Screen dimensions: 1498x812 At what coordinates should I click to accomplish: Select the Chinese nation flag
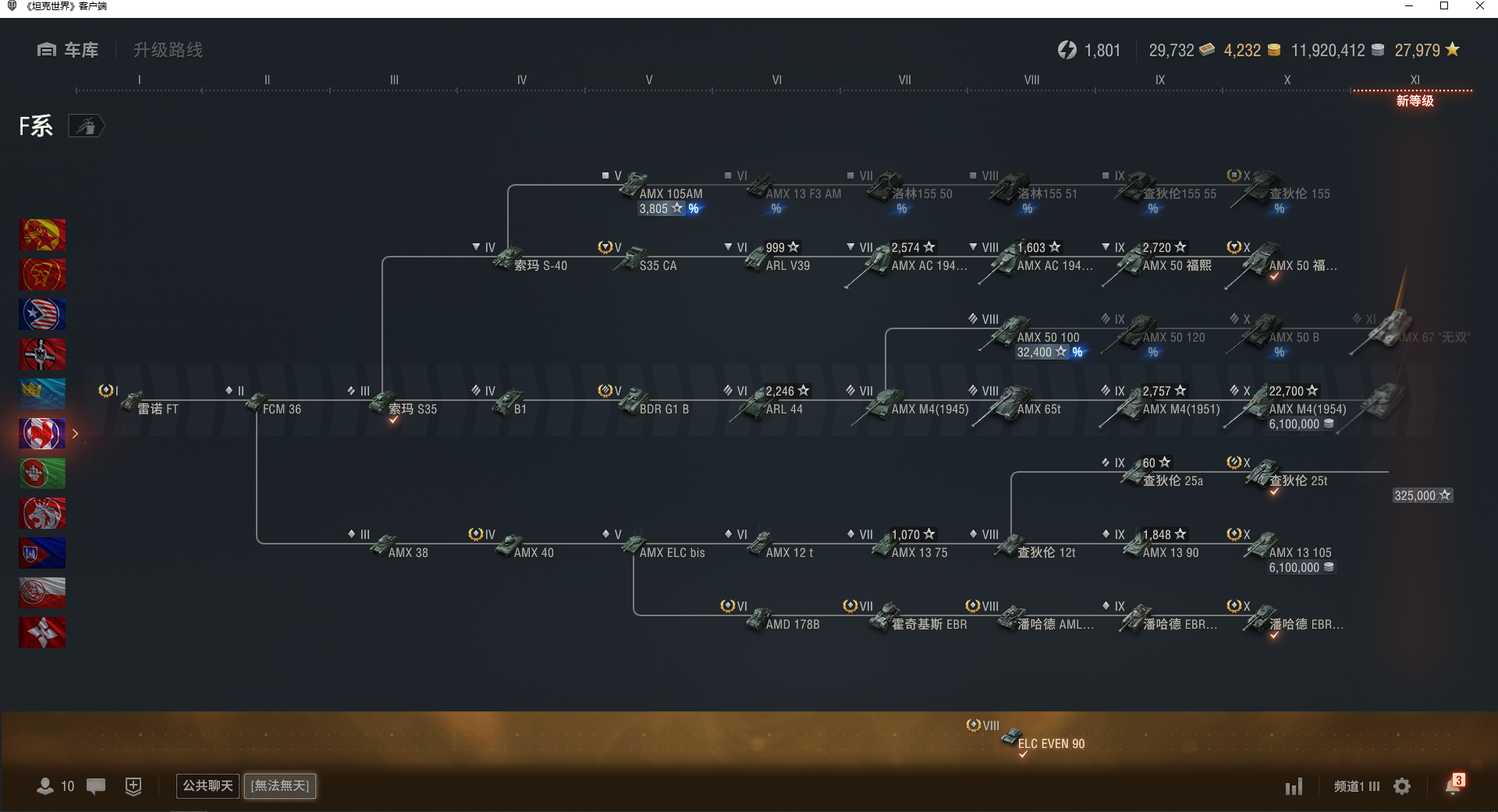click(42, 235)
